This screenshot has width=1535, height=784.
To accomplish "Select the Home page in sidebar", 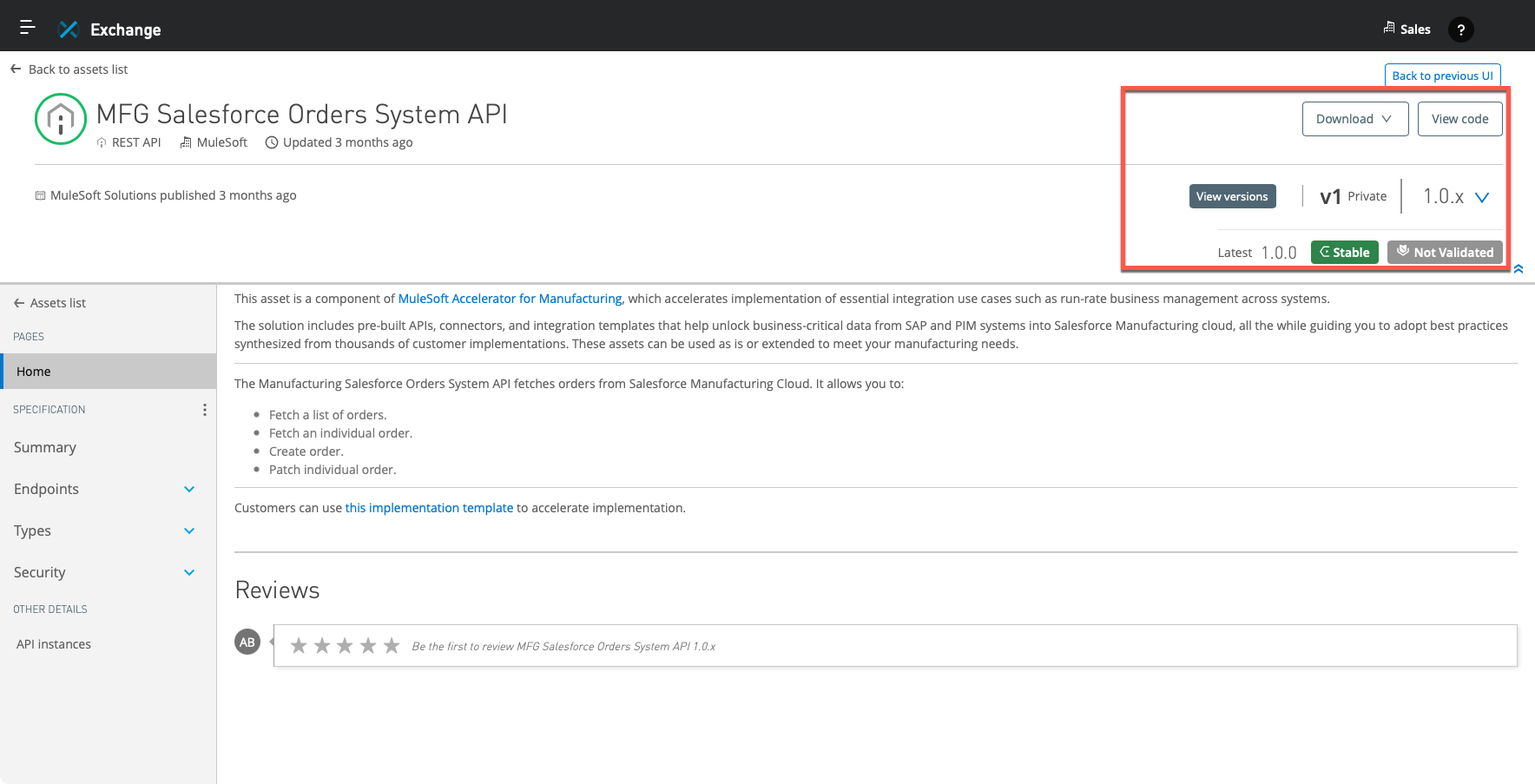I will [x=109, y=372].
